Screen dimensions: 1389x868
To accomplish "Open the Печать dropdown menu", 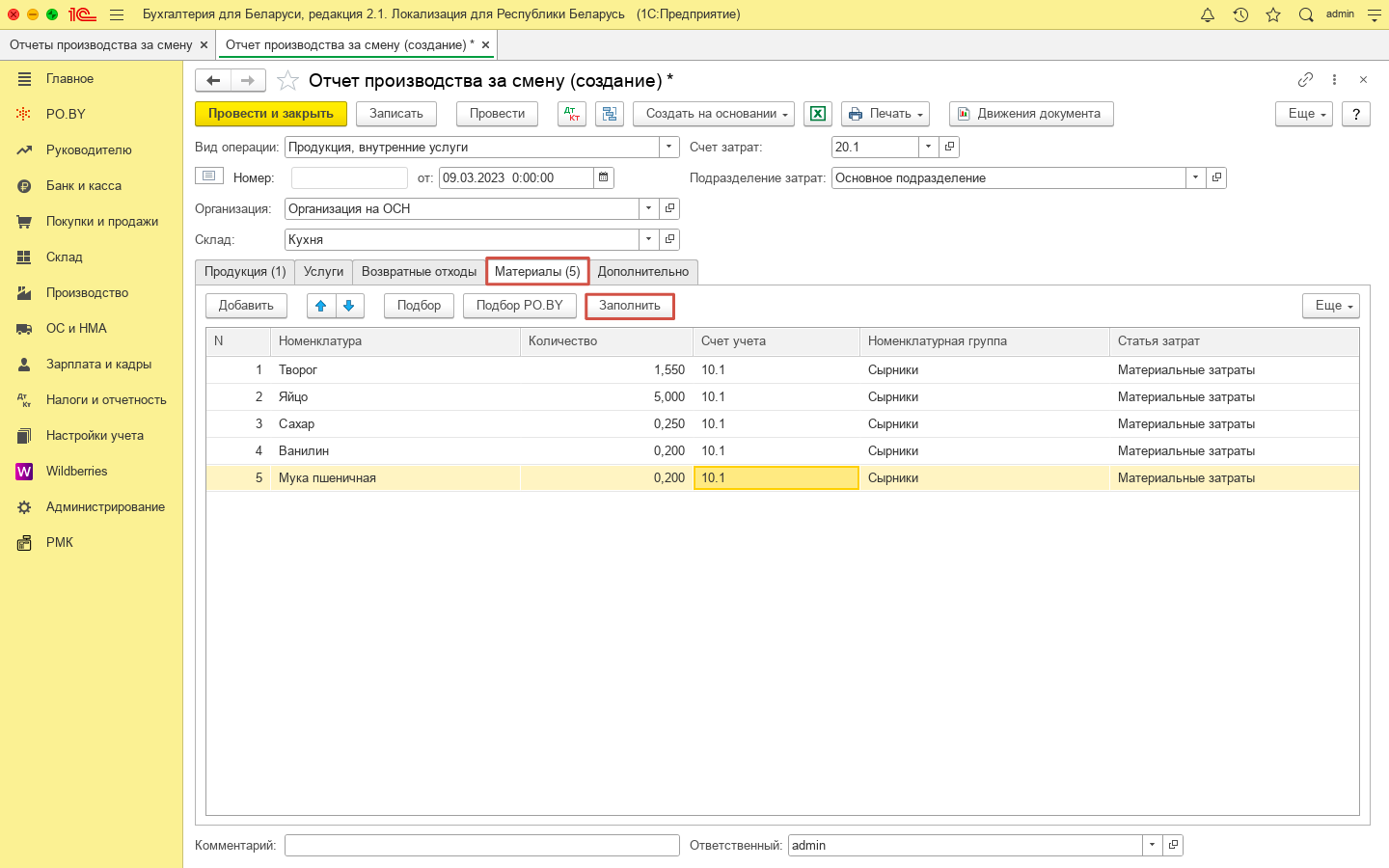I will [x=885, y=114].
